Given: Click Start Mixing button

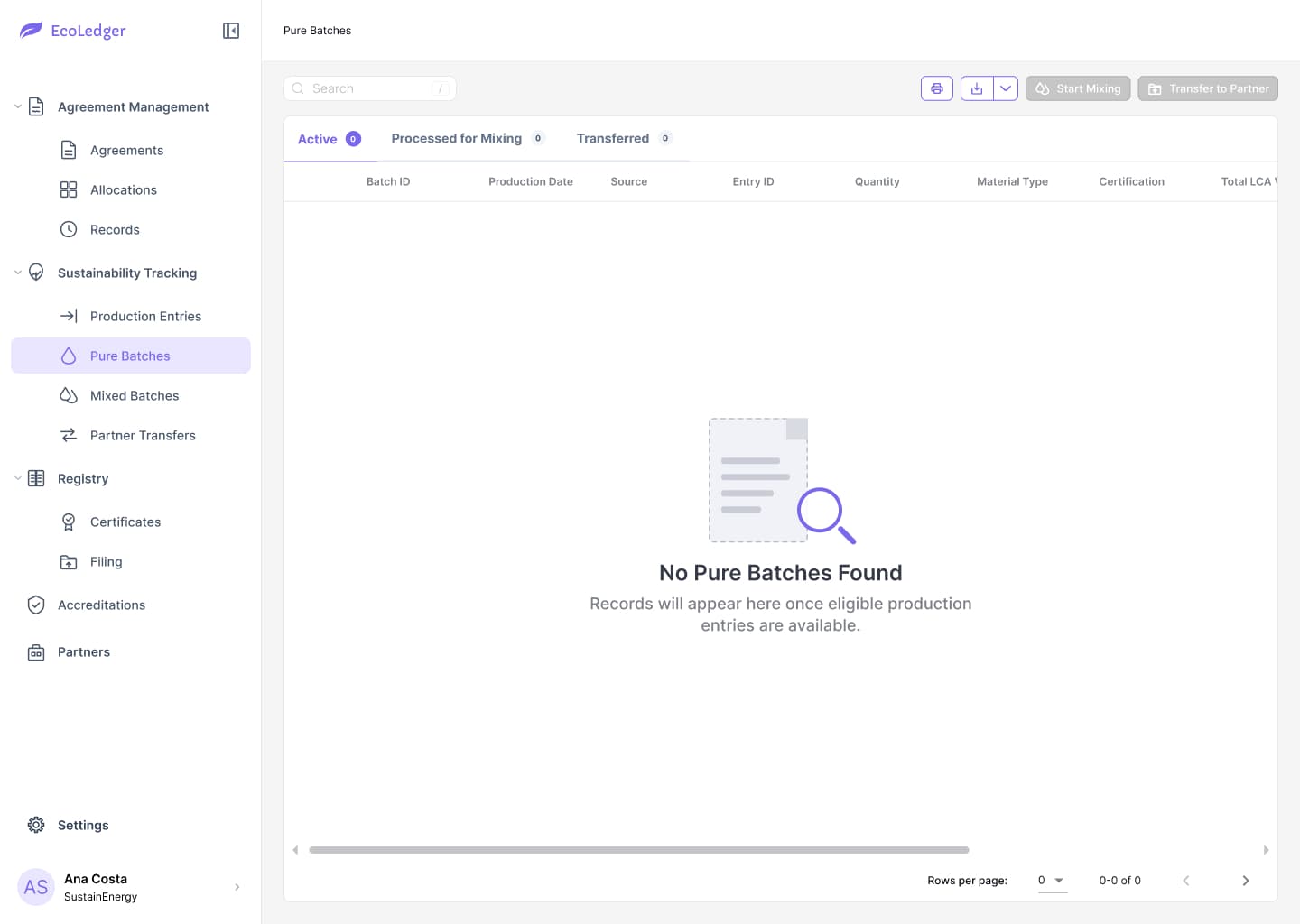Looking at the screenshot, I should click(x=1078, y=88).
